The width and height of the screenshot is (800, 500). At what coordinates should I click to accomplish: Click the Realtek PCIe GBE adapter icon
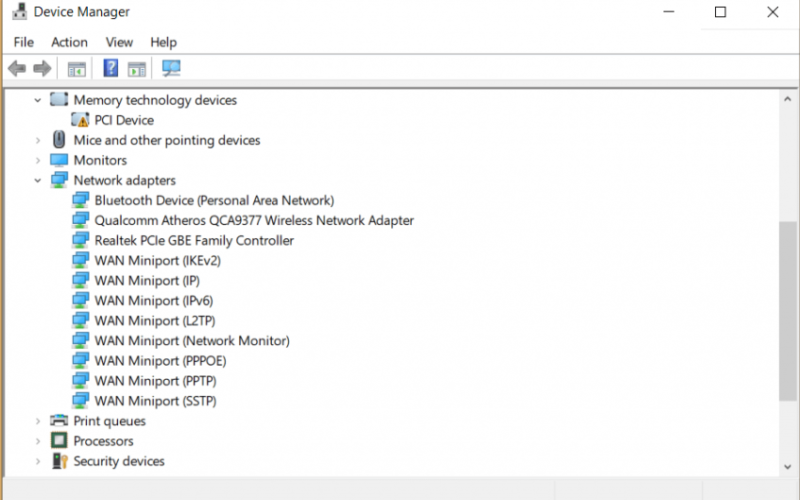(x=80, y=240)
